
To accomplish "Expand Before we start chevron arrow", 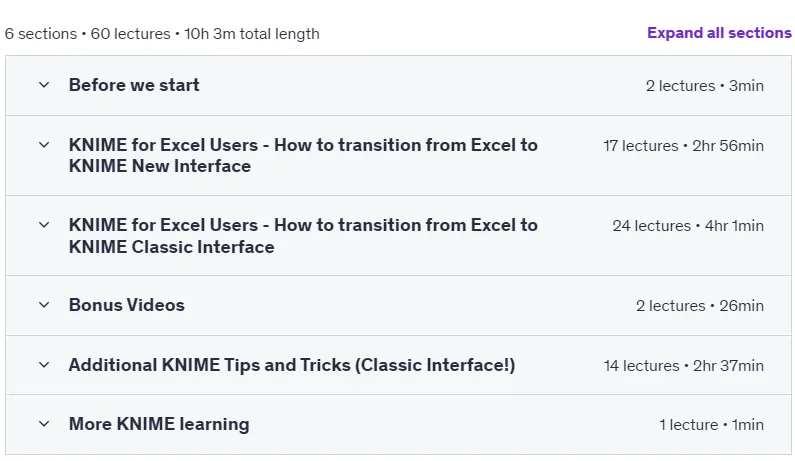I will coord(44,85).
